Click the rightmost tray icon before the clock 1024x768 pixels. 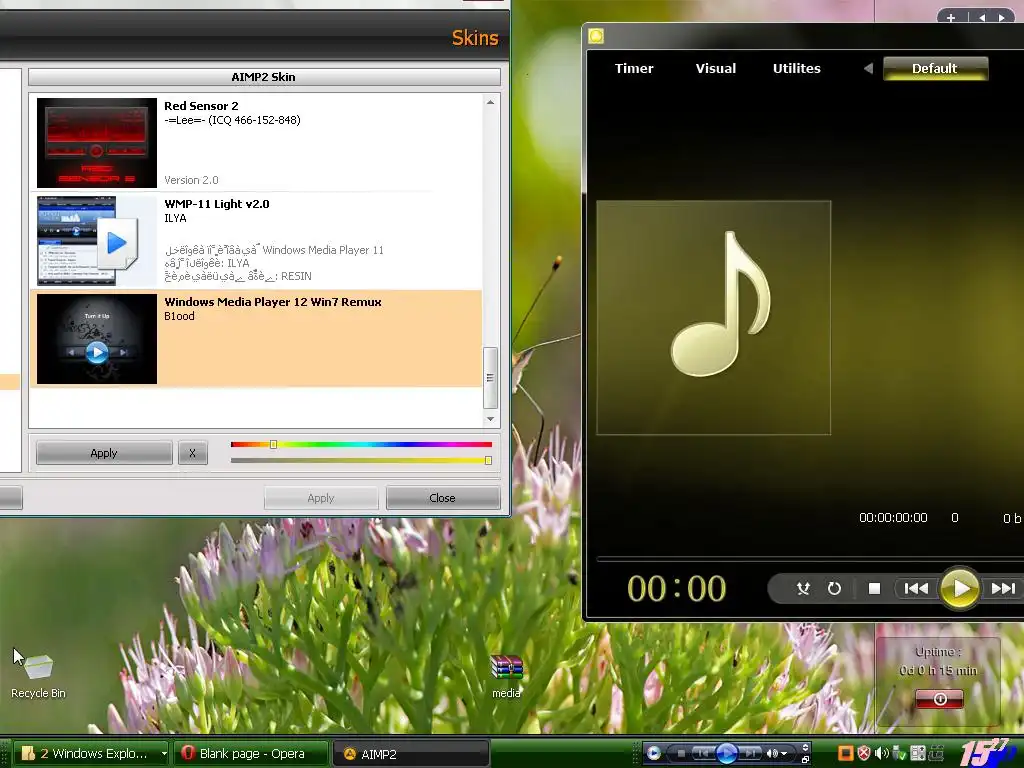tap(936, 753)
